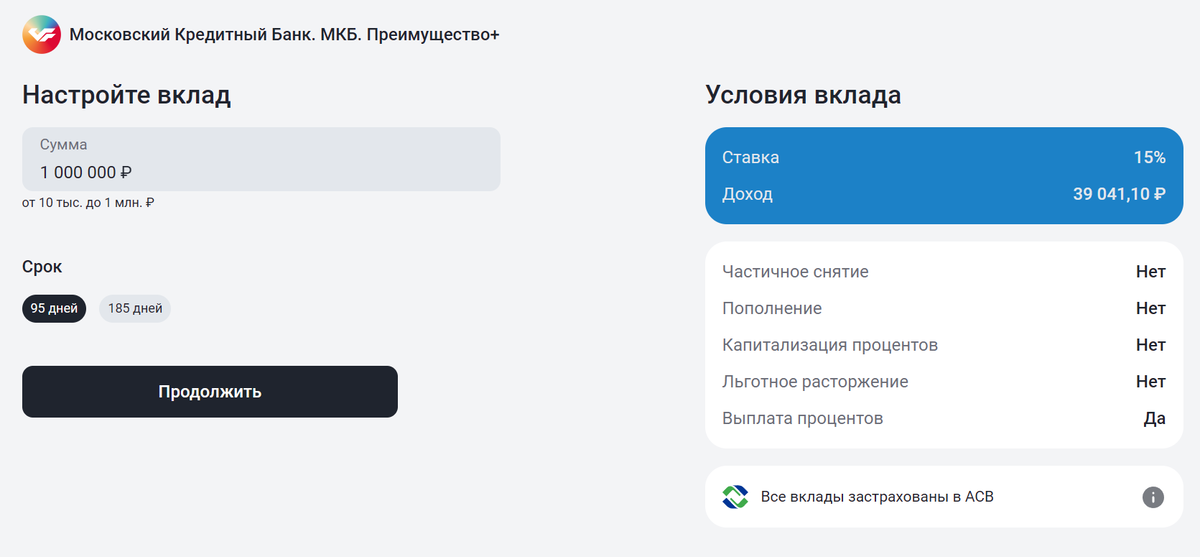This screenshot has height=557, width=1200.
Task: Click the Московский Кредитный Банк logo icon
Action: click(41, 35)
